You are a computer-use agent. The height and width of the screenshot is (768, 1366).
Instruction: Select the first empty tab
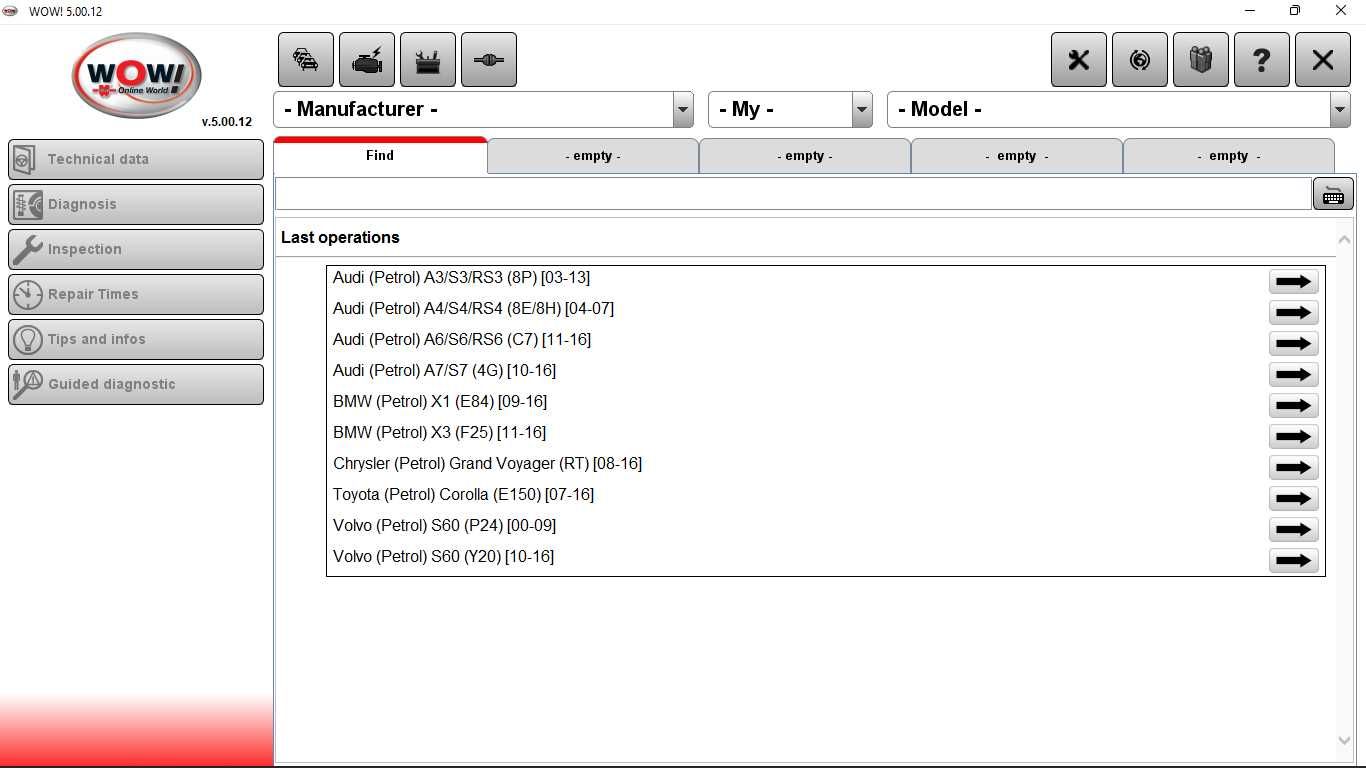coord(593,156)
